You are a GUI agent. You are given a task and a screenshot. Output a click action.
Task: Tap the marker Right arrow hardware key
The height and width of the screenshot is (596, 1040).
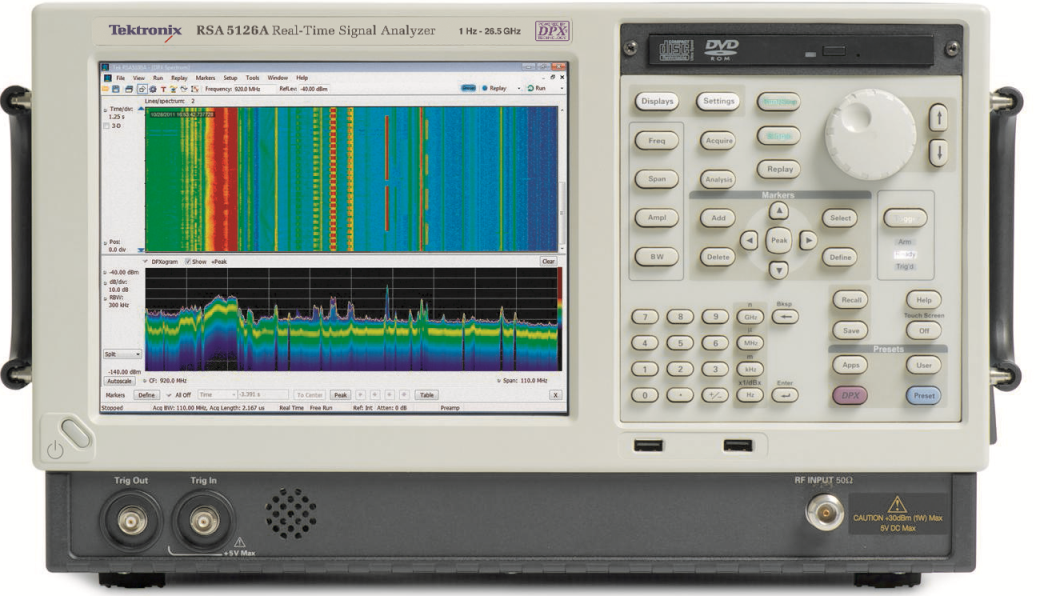pos(807,240)
